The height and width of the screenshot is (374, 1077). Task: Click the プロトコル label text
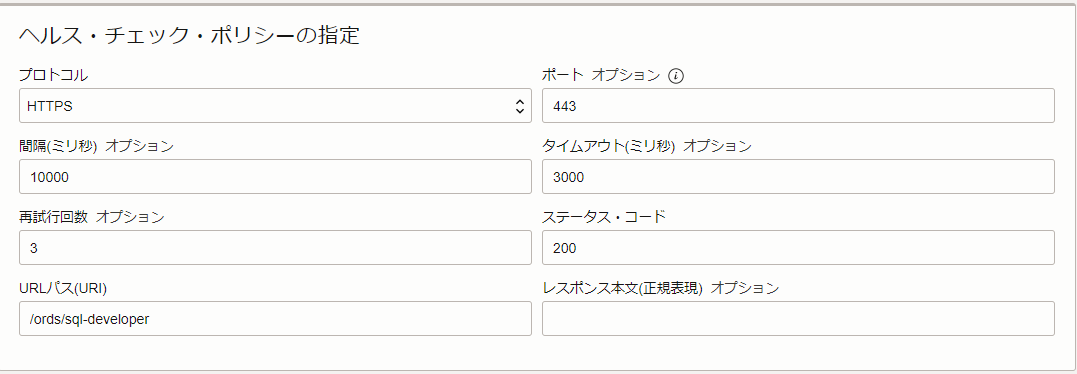coord(54,75)
